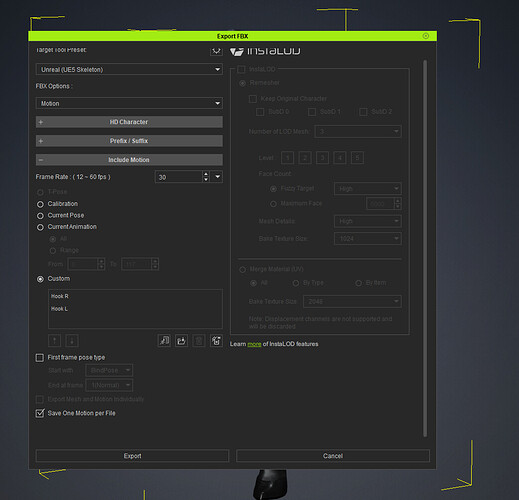Open the 'more' InstaLOD features link

point(254,344)
